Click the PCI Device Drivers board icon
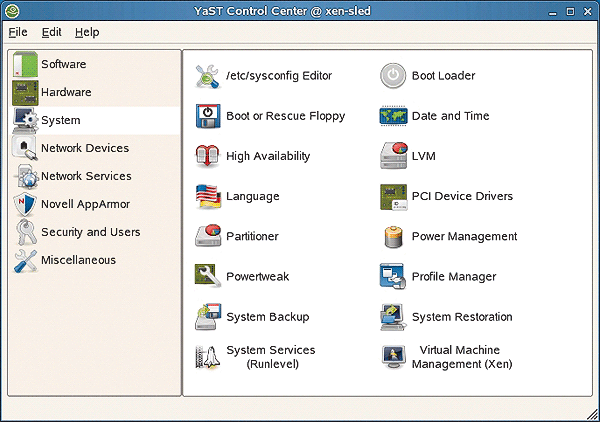 click(x=393, y=197)
